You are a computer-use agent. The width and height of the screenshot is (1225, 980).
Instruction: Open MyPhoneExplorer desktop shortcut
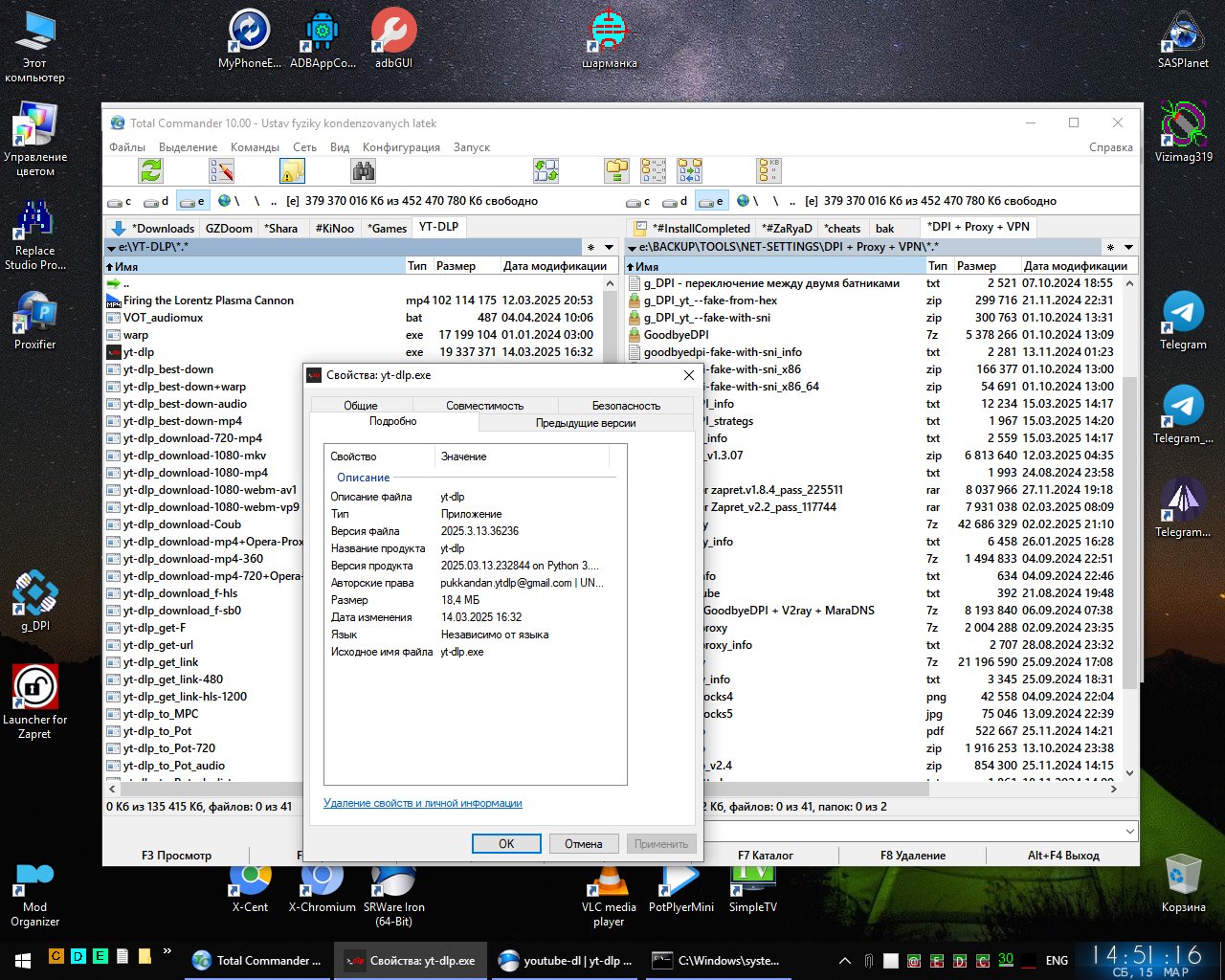(250, 40)
